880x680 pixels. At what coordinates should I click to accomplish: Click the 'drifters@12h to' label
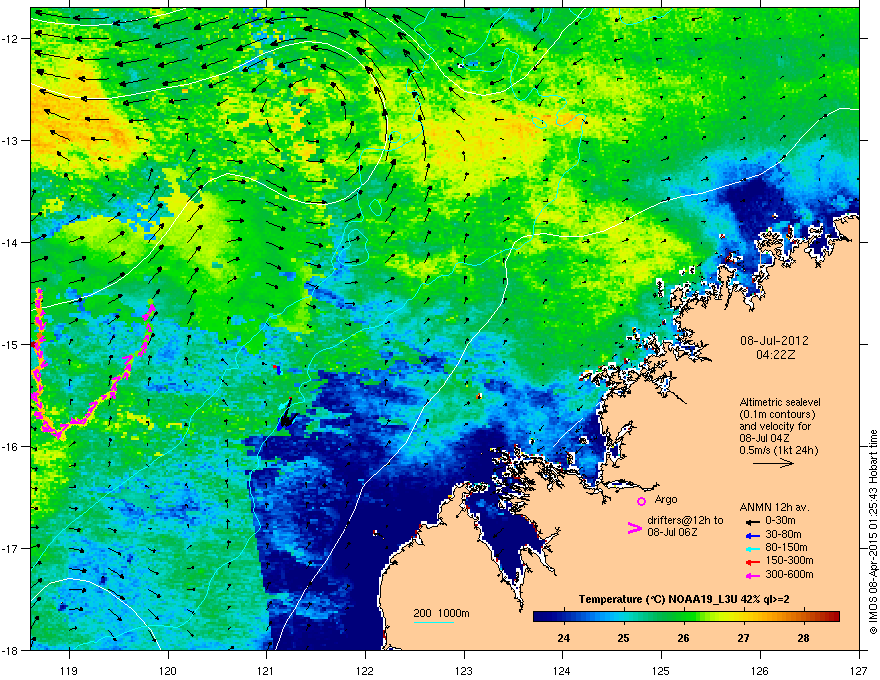[685, 521]
